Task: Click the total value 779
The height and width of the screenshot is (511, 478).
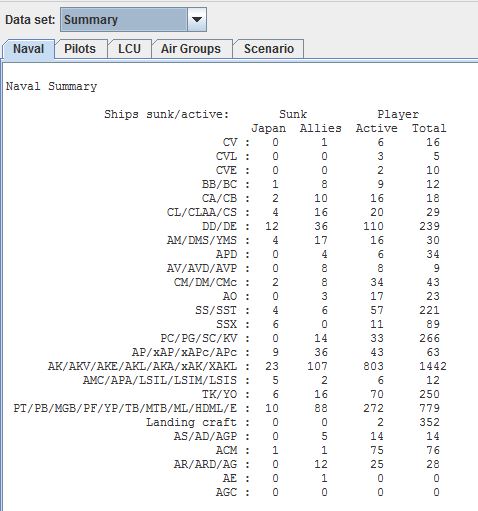Action: [x=429, y=408]
